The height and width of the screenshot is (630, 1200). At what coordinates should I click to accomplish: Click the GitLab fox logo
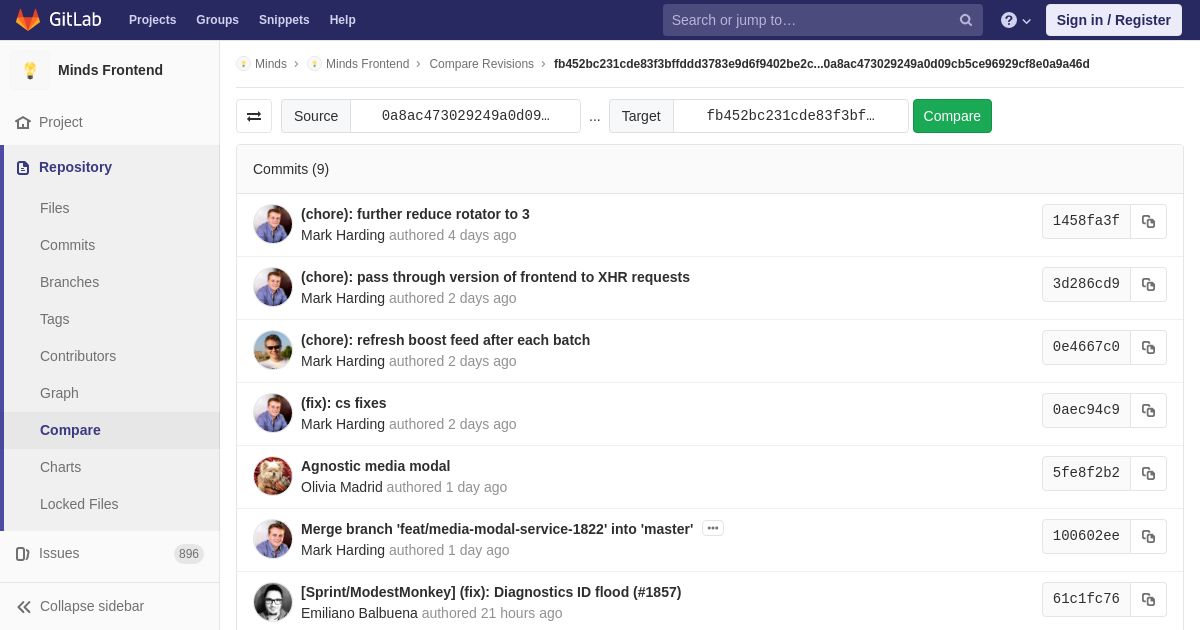(28, 20)
